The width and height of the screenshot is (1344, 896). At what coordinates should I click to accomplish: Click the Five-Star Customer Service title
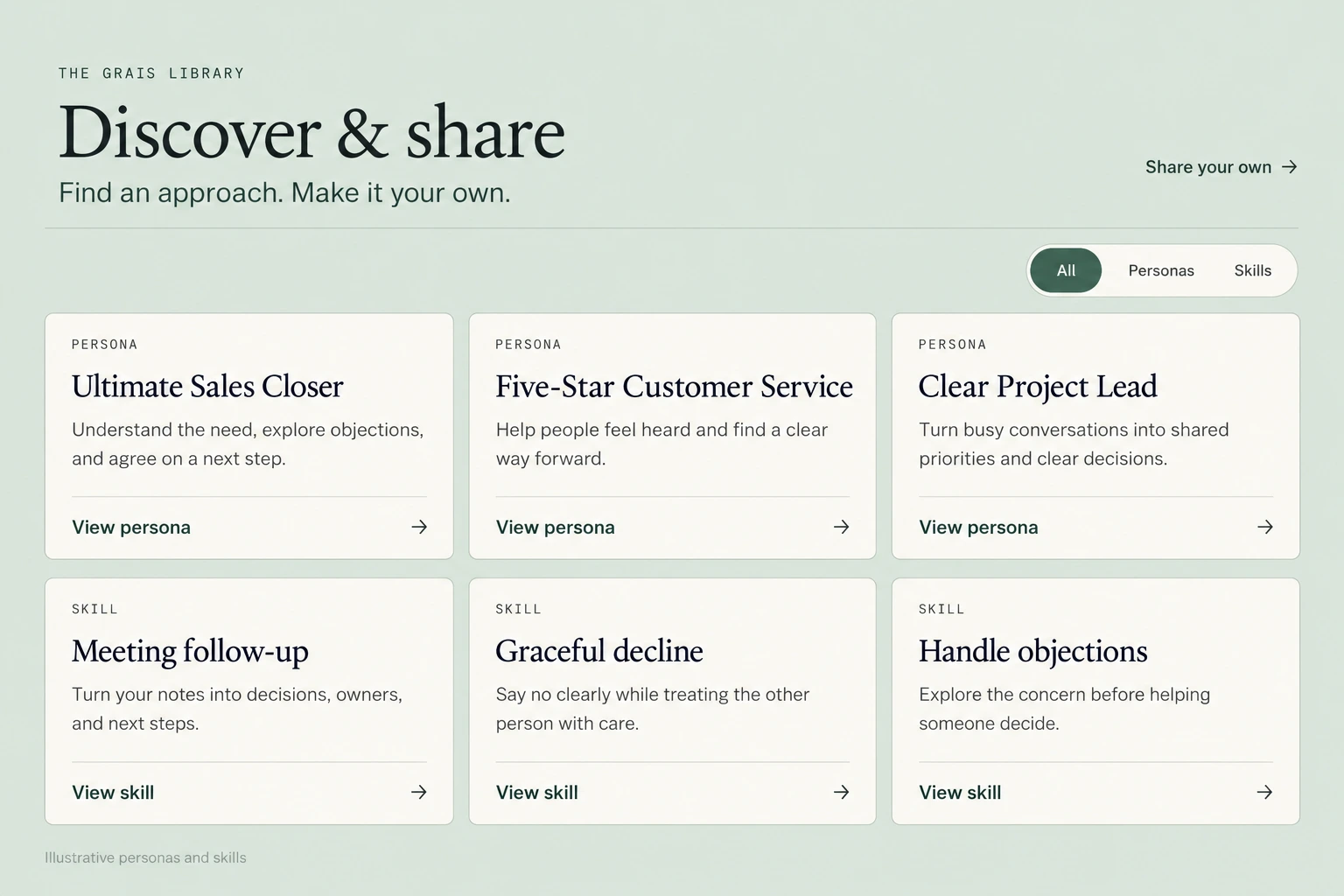coord(674,386)
